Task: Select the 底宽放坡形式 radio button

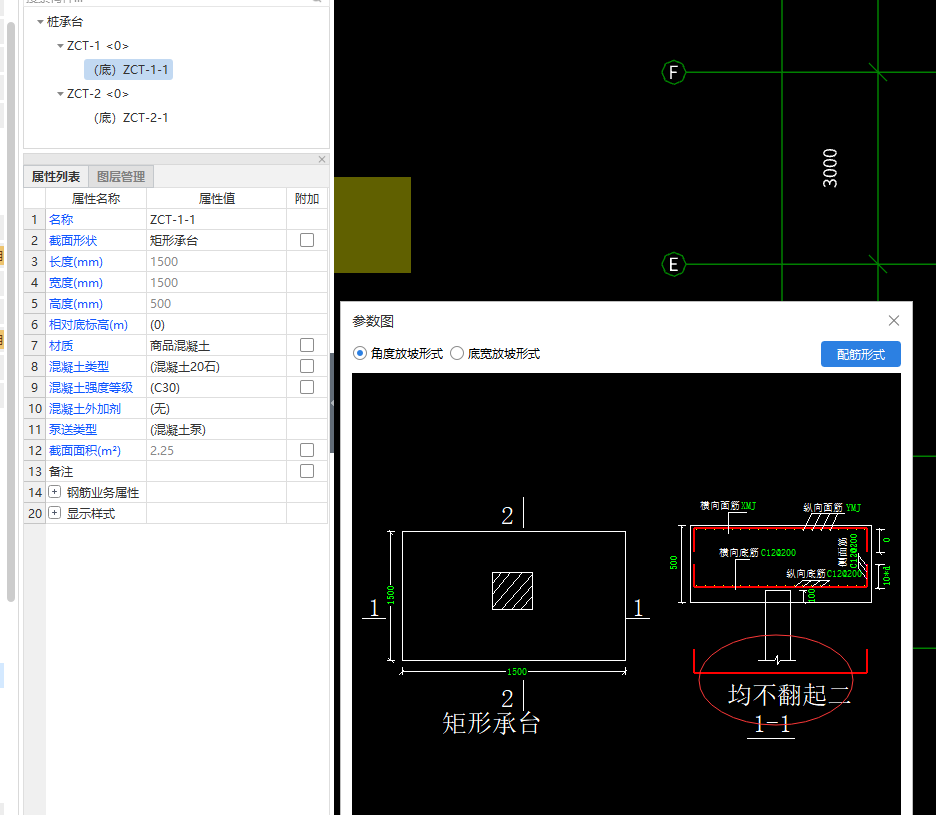Action: (x=457, y=353)
